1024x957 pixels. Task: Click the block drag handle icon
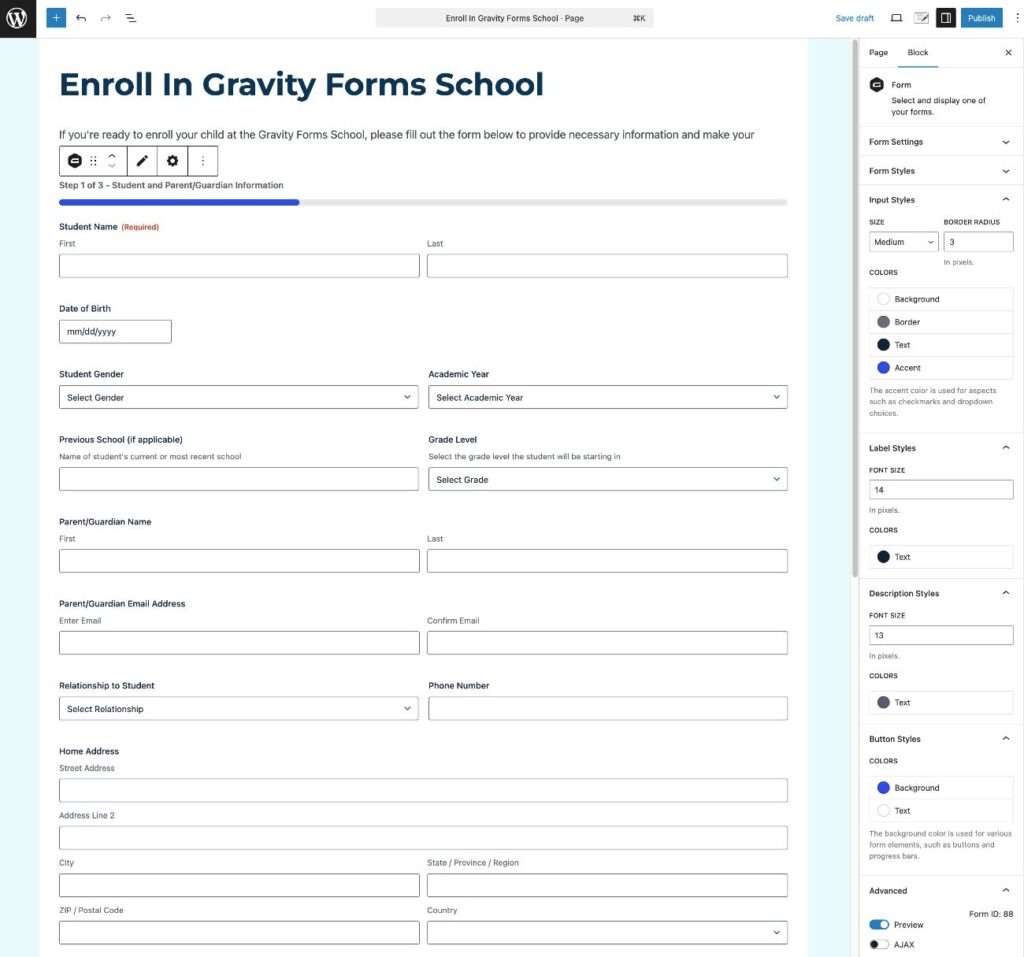93,161
